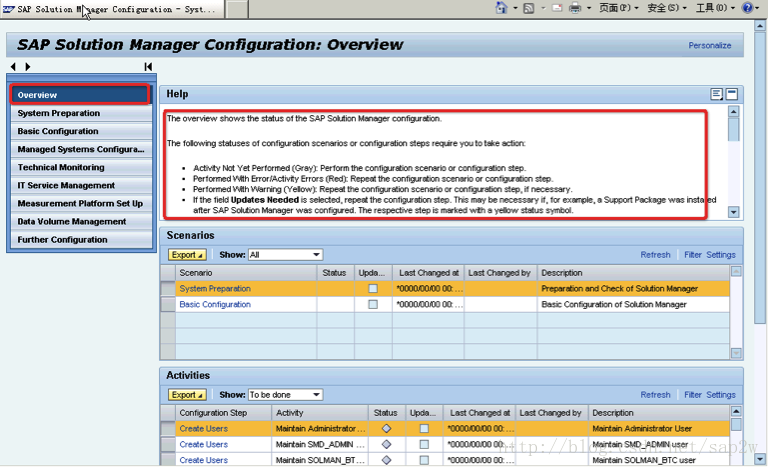Click status diamond of Maintain Administrator row
The image size is (769, 467).
coord(386,428)
